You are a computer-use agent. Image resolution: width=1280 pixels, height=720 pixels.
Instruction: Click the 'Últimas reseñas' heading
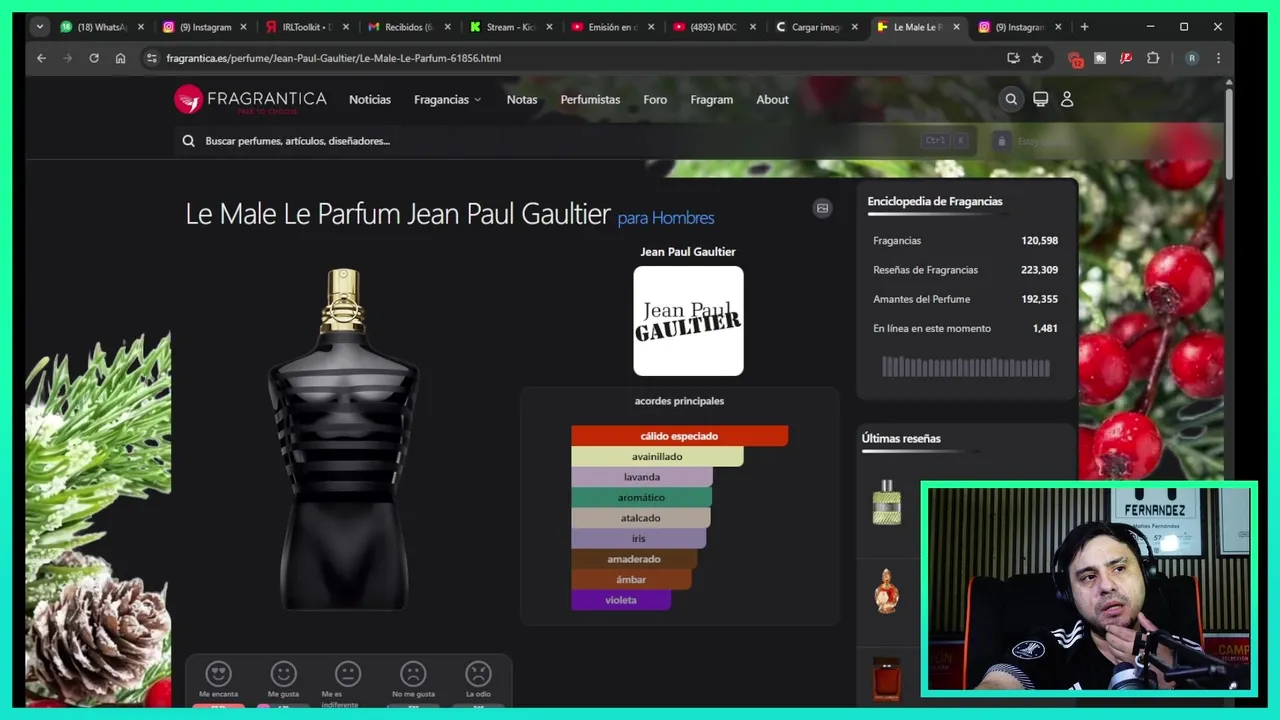point(901,438)
